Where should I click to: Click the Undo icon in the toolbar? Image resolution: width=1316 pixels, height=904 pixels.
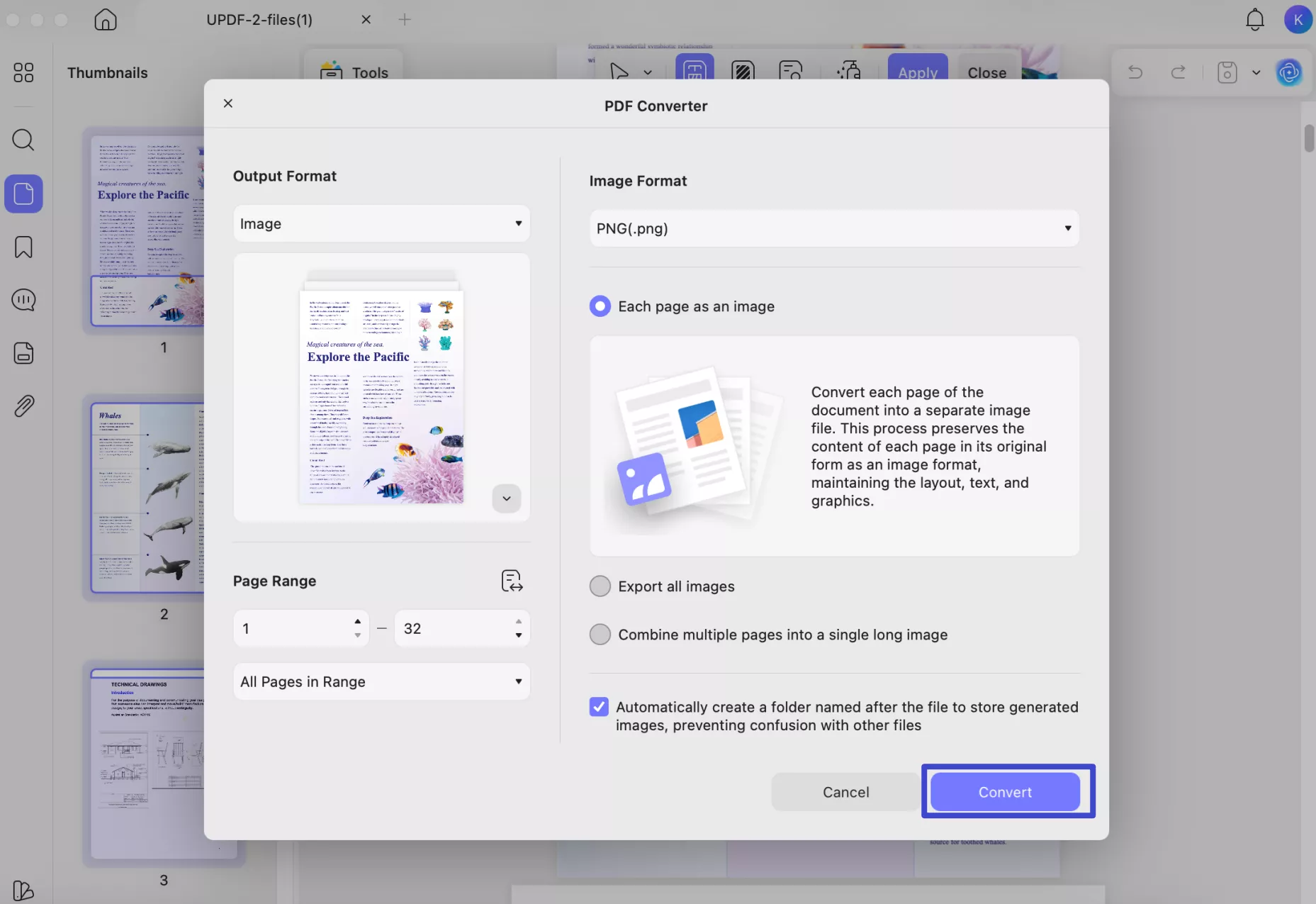click(1135, 72)
